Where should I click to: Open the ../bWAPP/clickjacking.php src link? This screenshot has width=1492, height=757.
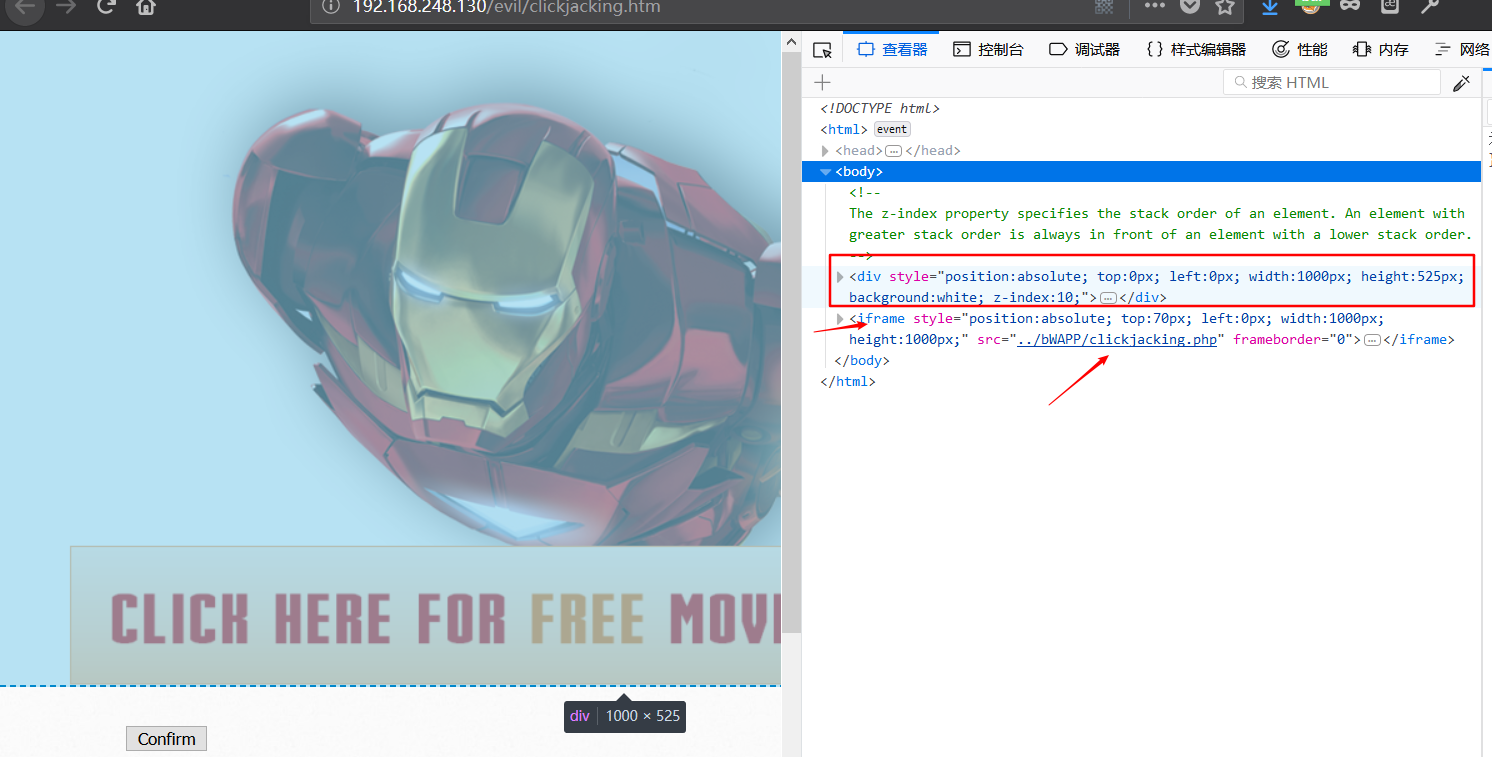click(x=1116, y=340)
